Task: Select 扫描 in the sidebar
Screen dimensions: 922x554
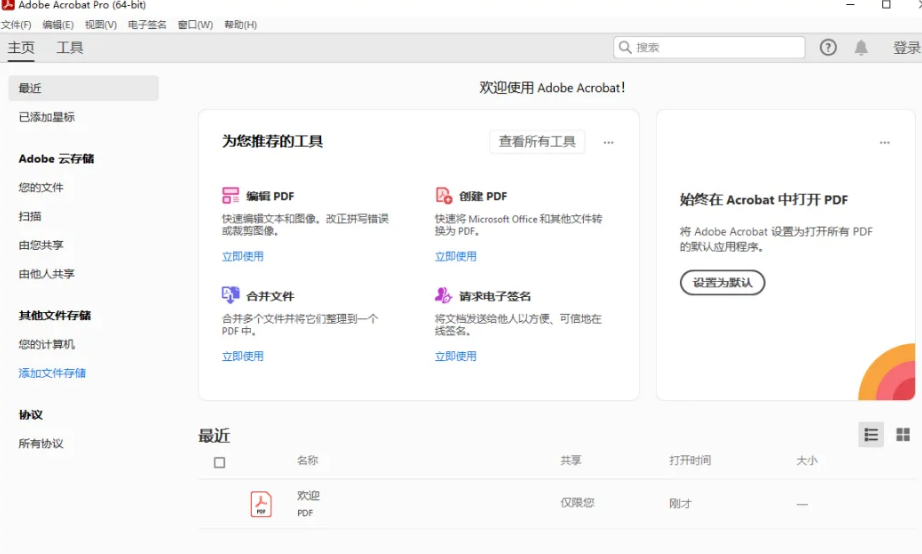Action: click(30, 216)
